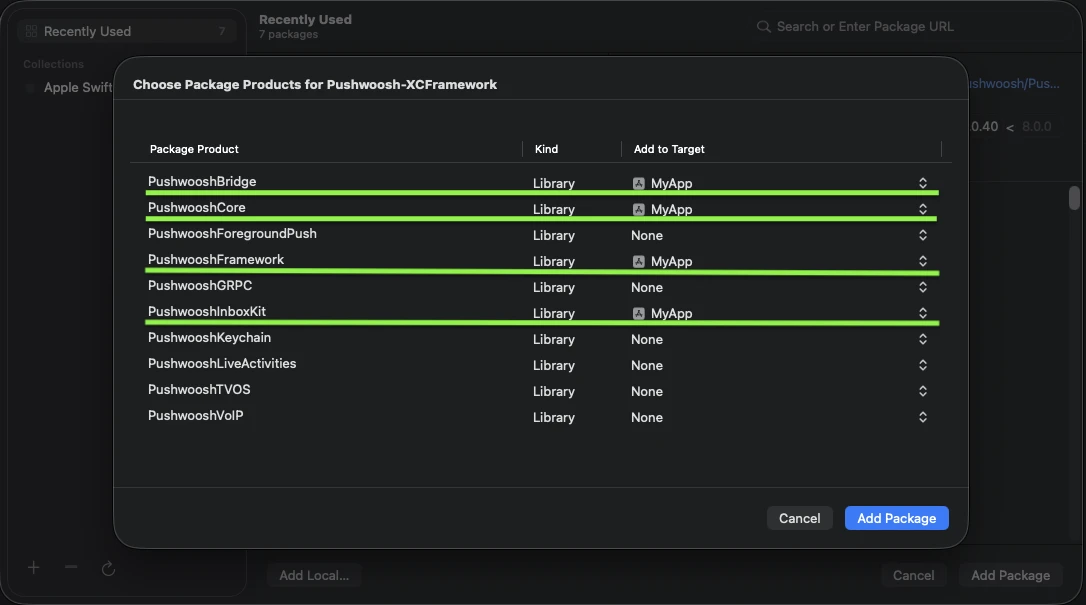The image size is (1086, 605).
Task: Select the PushwooshInboxKit product name
Action: [x=206, y=311]
